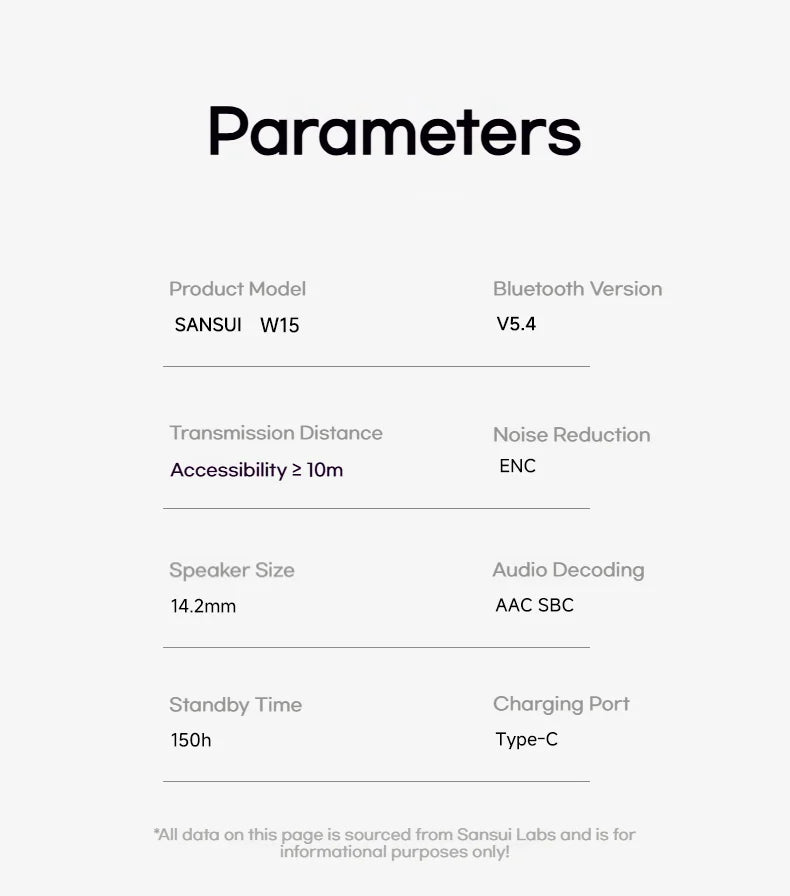Select the Standby Time label
This screenshot has height=896, width=790.
(x=236, y=705)
